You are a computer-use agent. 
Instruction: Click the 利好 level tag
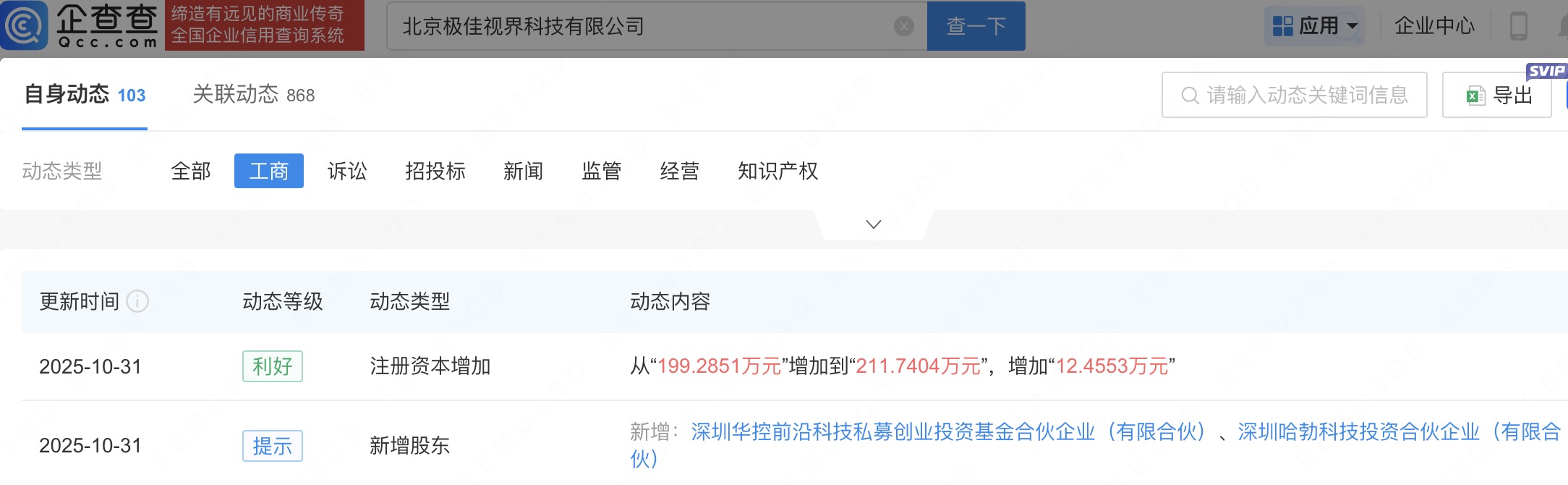coord(273,366)
